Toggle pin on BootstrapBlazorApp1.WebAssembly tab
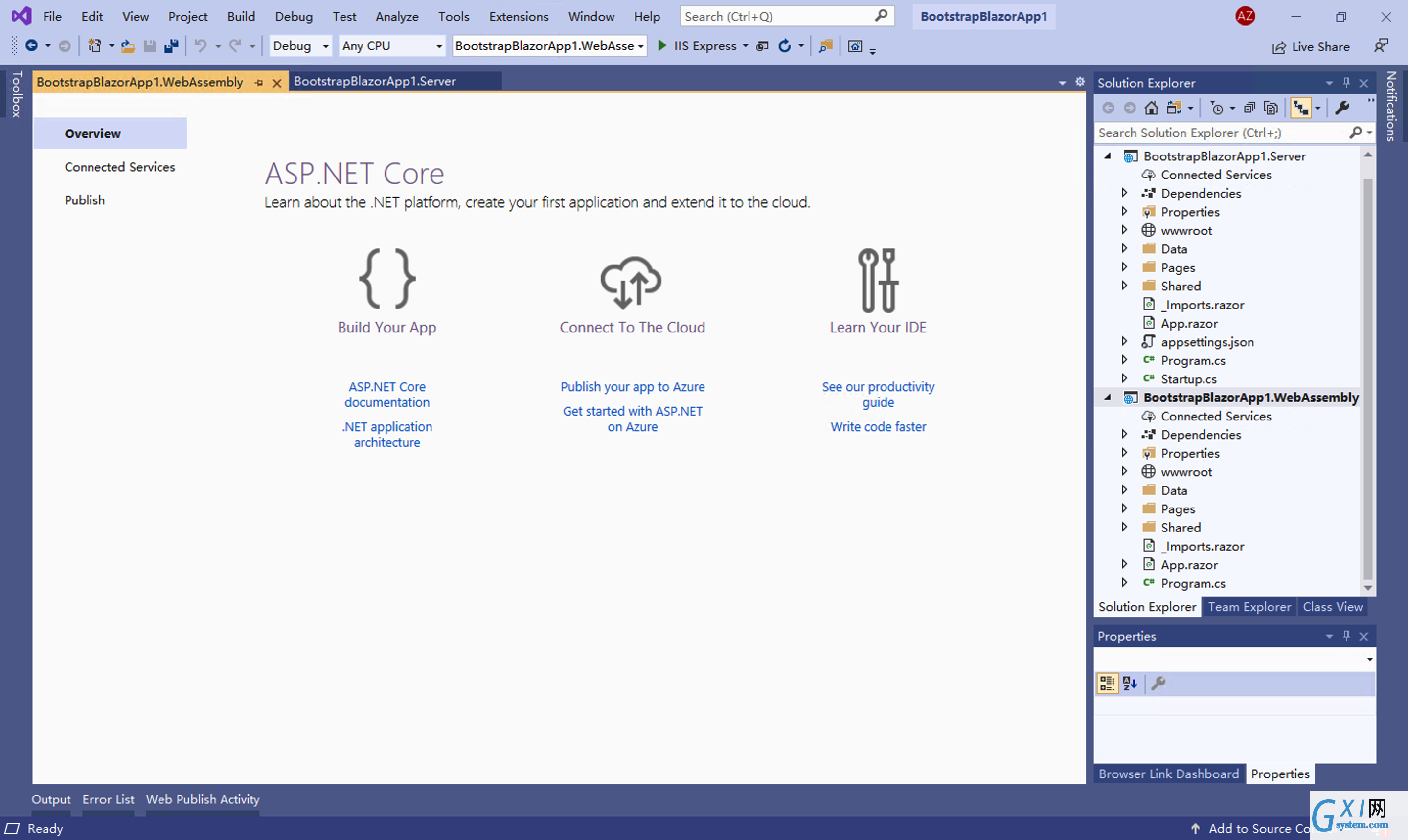The width and height of the screenshot is (1408, 840). 259,83
